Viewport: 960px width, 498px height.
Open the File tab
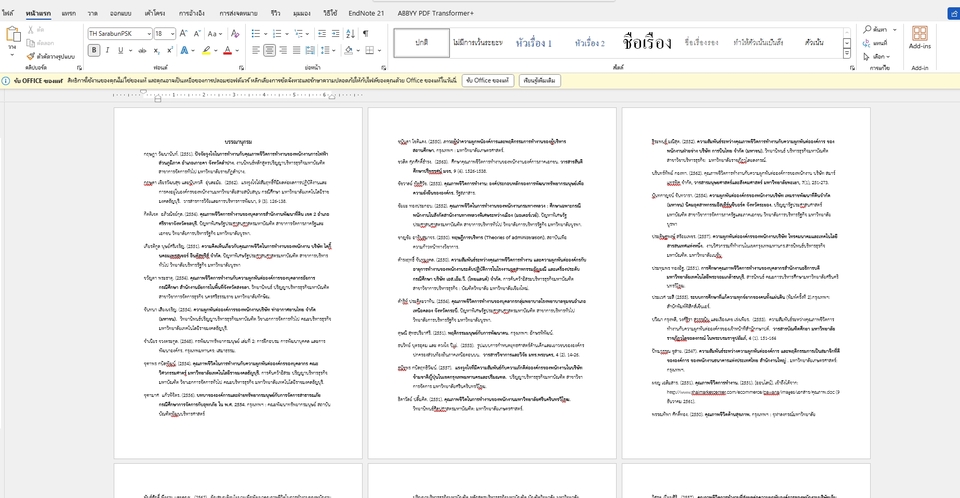[x=8, y=13]
